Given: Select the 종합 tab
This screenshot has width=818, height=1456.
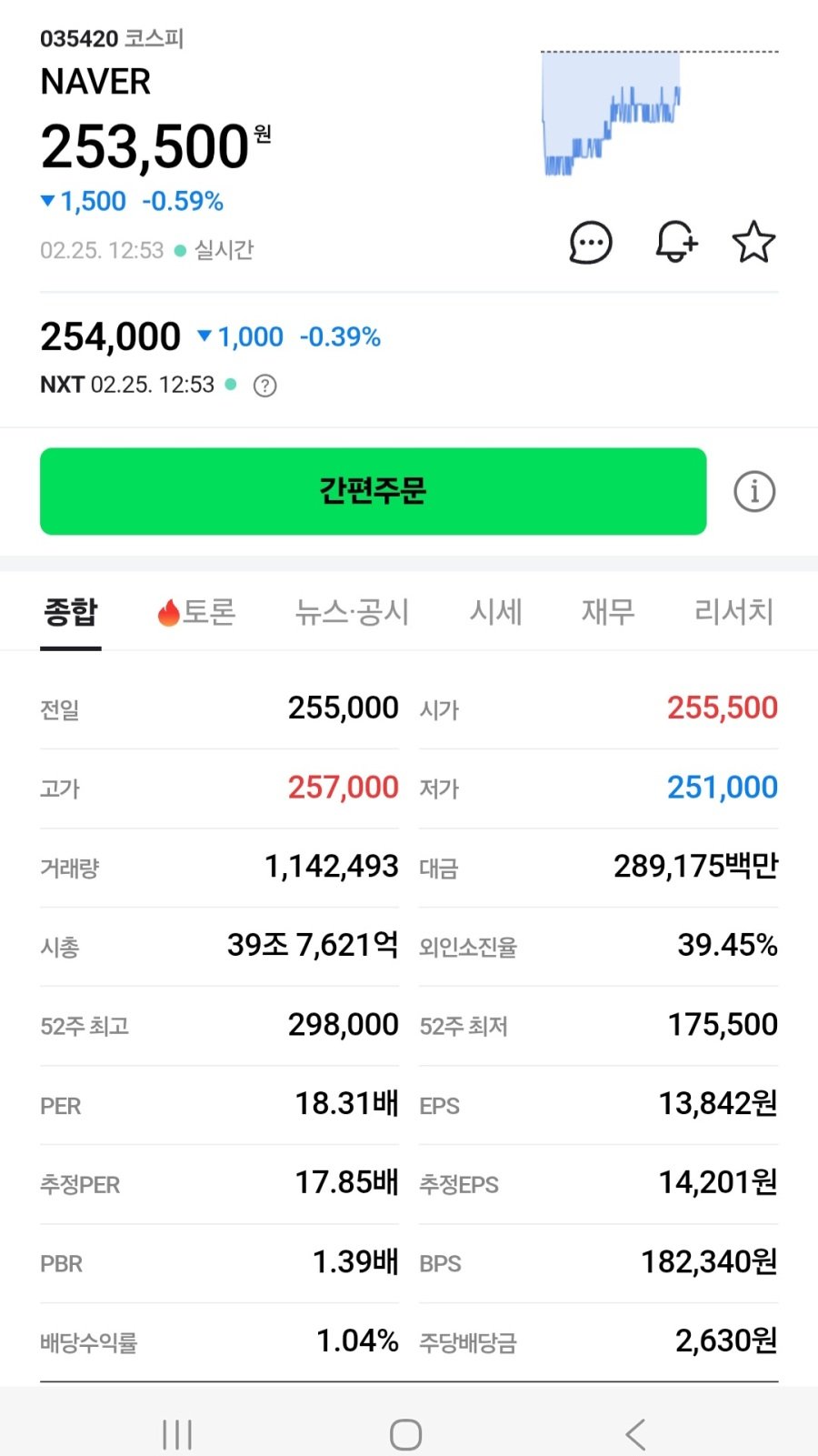Looking at the screenshot, I should (71, 612).
